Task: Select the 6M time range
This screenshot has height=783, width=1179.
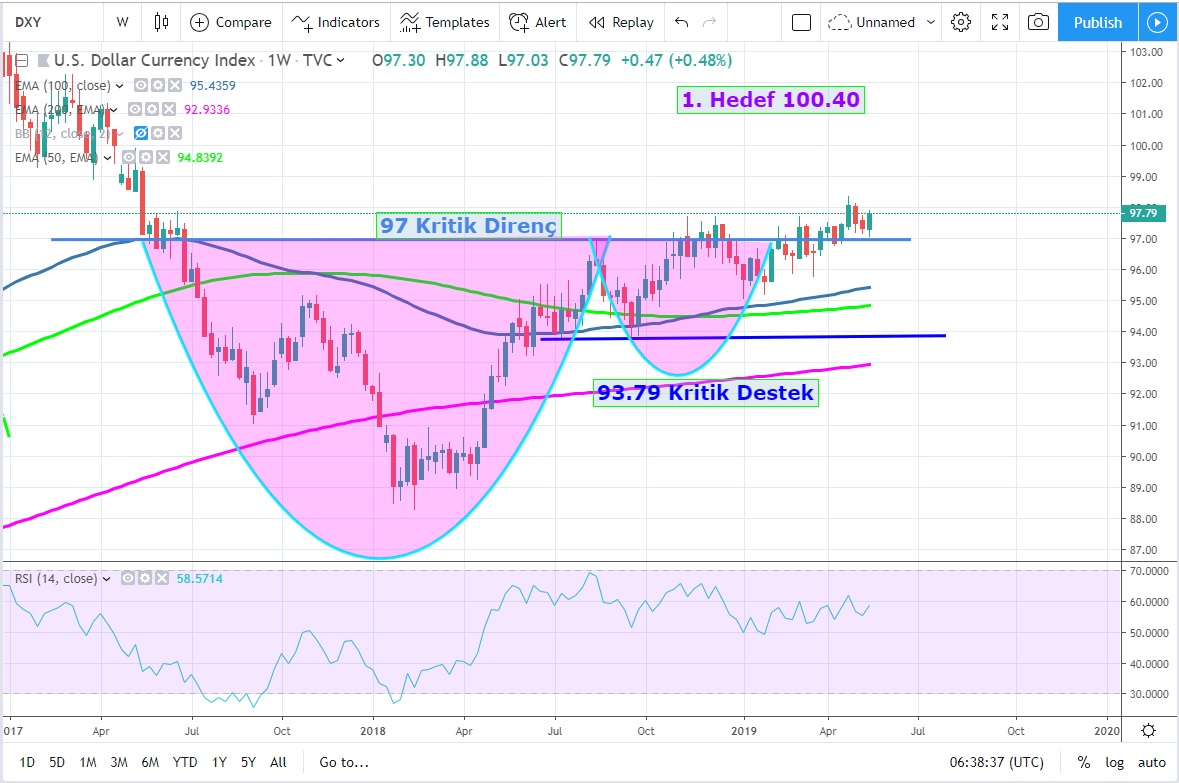Action: coord(150,762)
